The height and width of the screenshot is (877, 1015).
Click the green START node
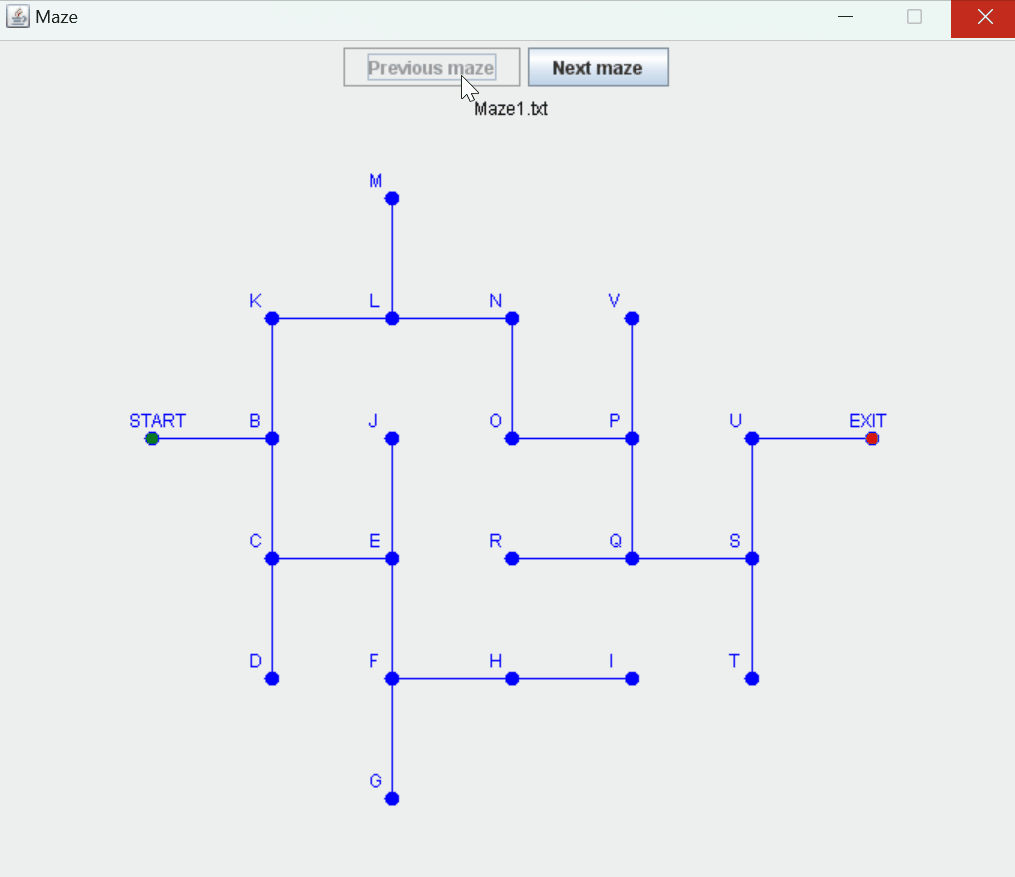point(152,438)
